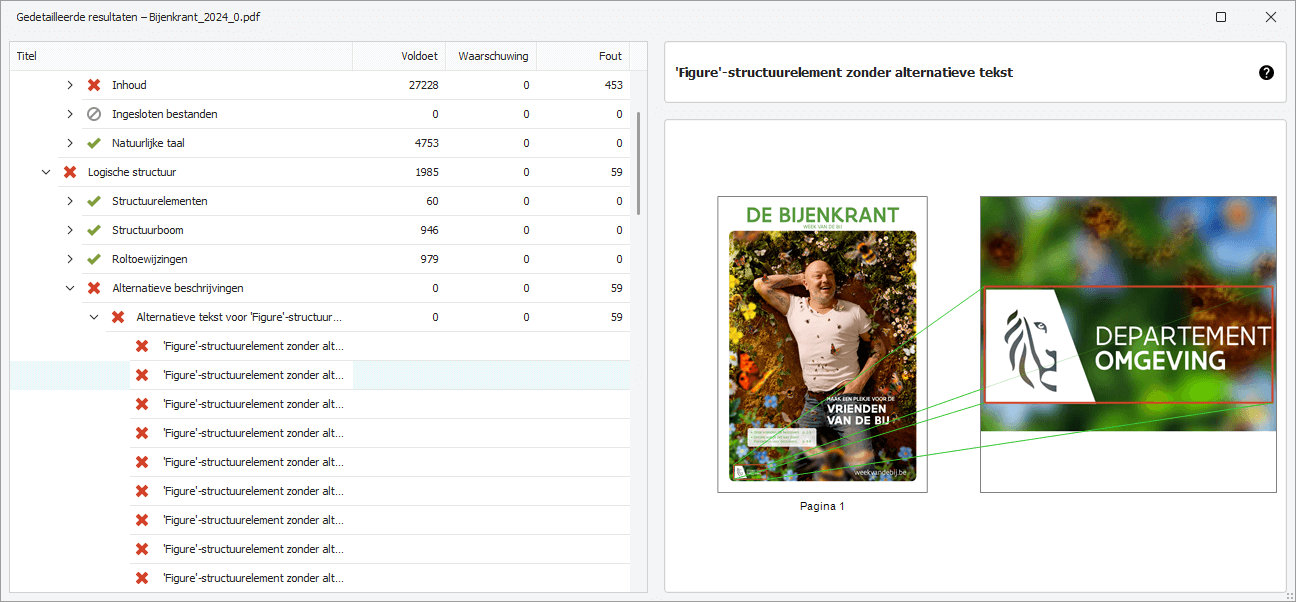Collapse the Logische structuur node
The image size is (1296, 602).
point(46,172)
